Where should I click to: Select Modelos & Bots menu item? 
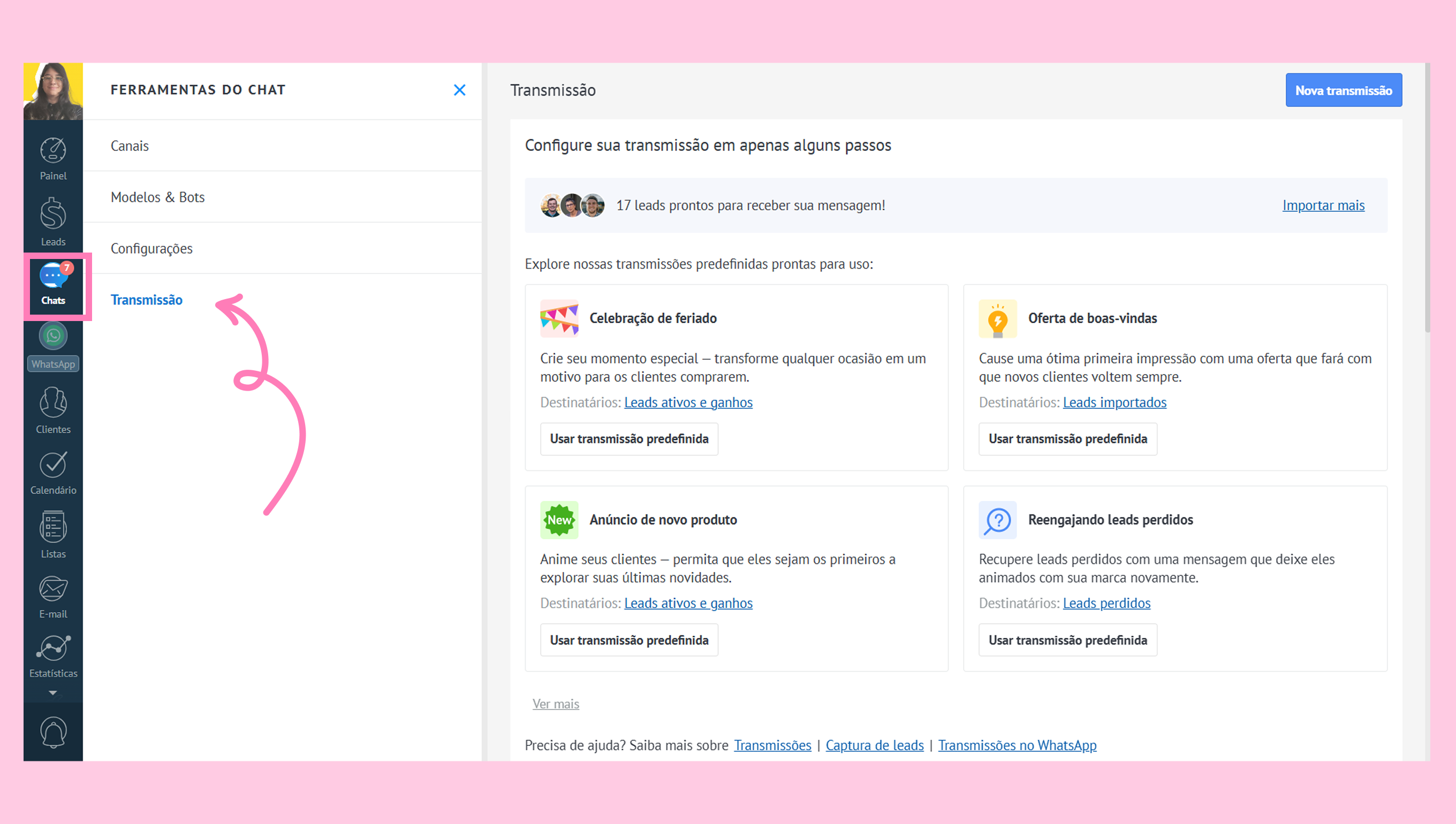coord(282,197)
